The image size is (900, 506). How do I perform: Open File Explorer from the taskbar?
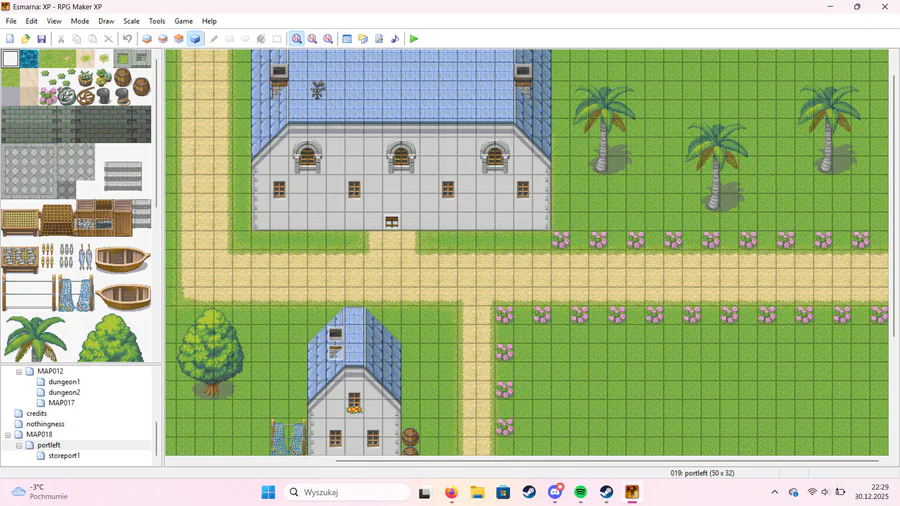pyautogui.click(x=477, y=492)
